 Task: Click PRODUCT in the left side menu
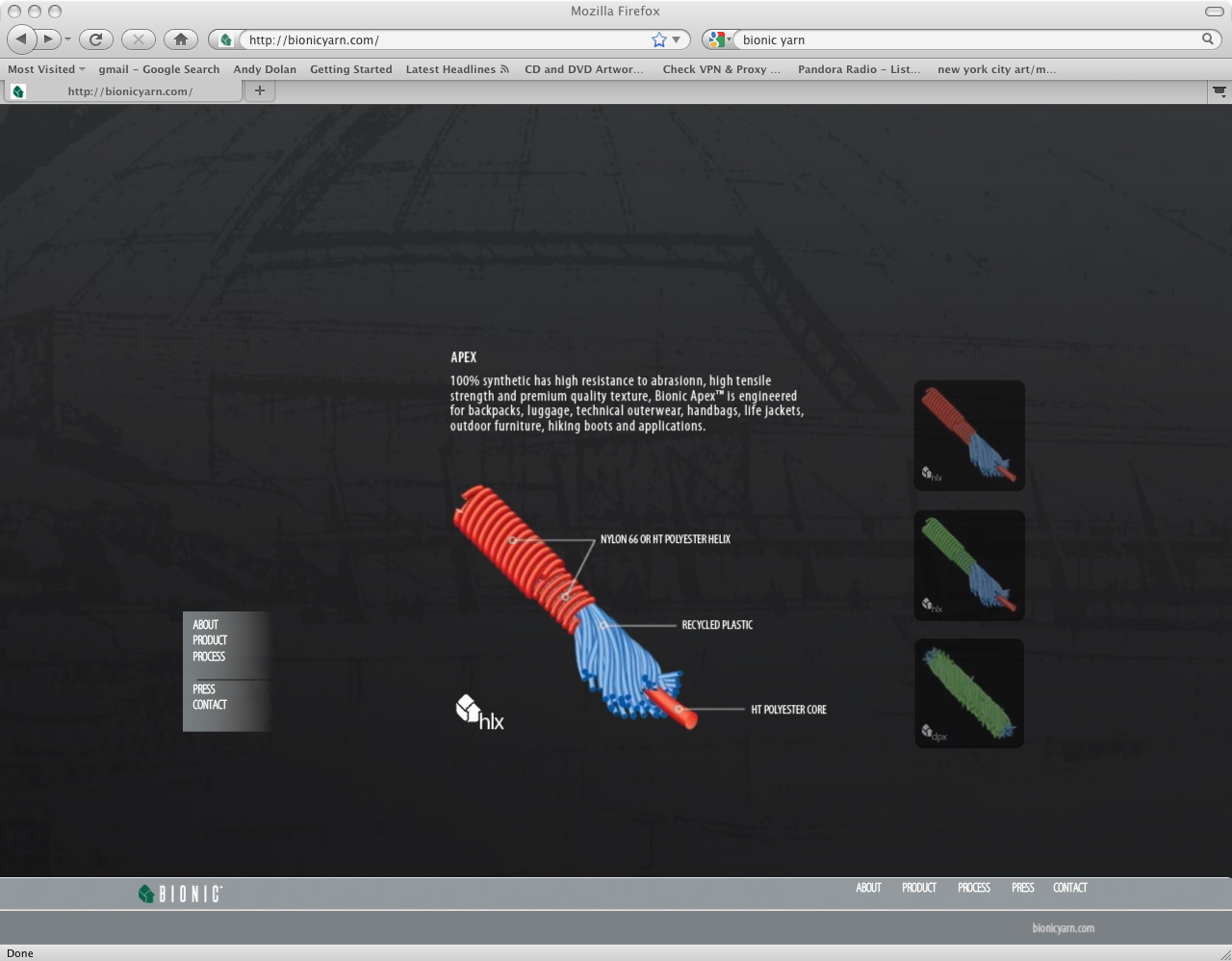click(210, 640)
